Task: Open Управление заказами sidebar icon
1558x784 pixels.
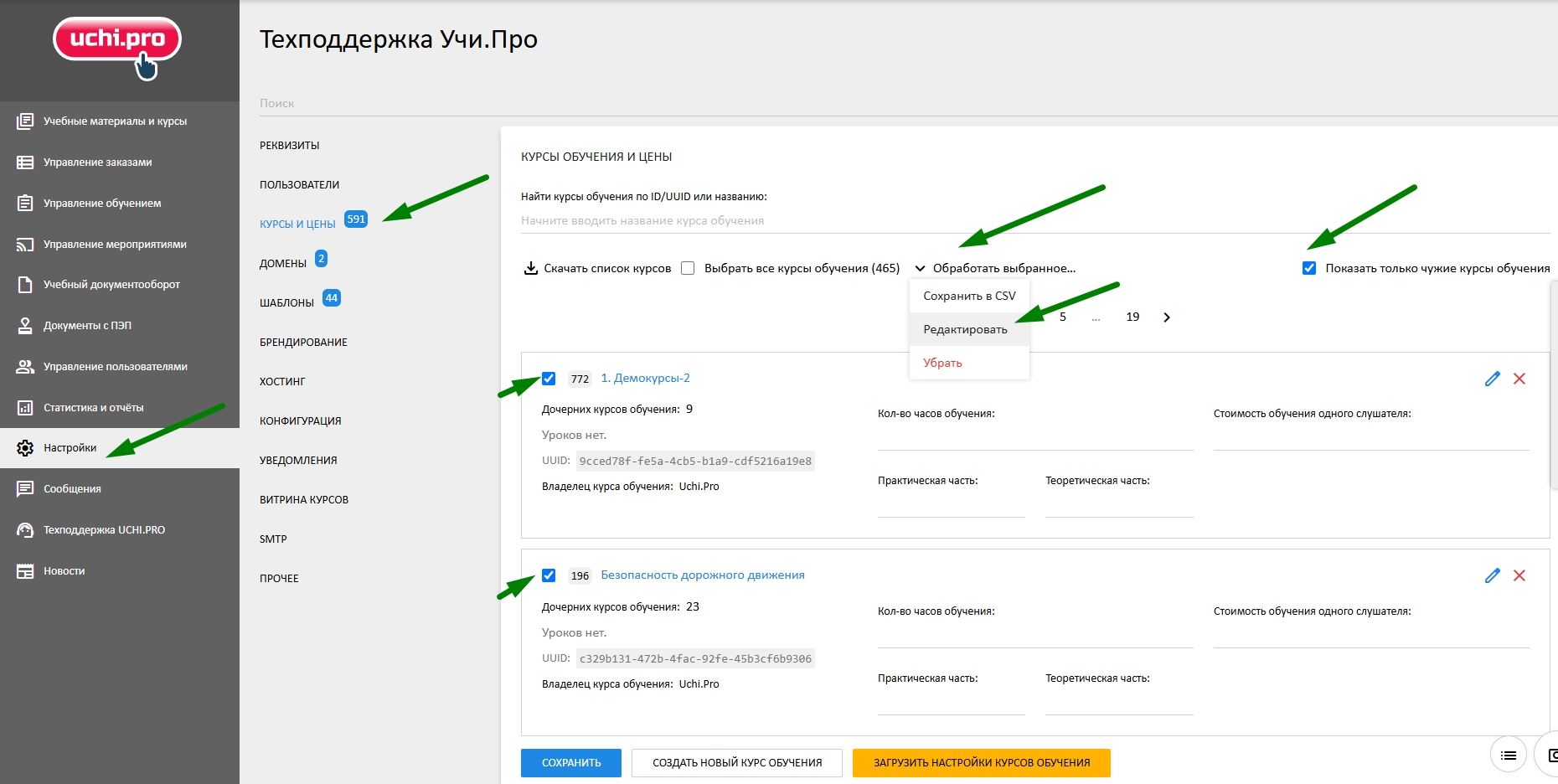Action: click(x=25, y=162)
